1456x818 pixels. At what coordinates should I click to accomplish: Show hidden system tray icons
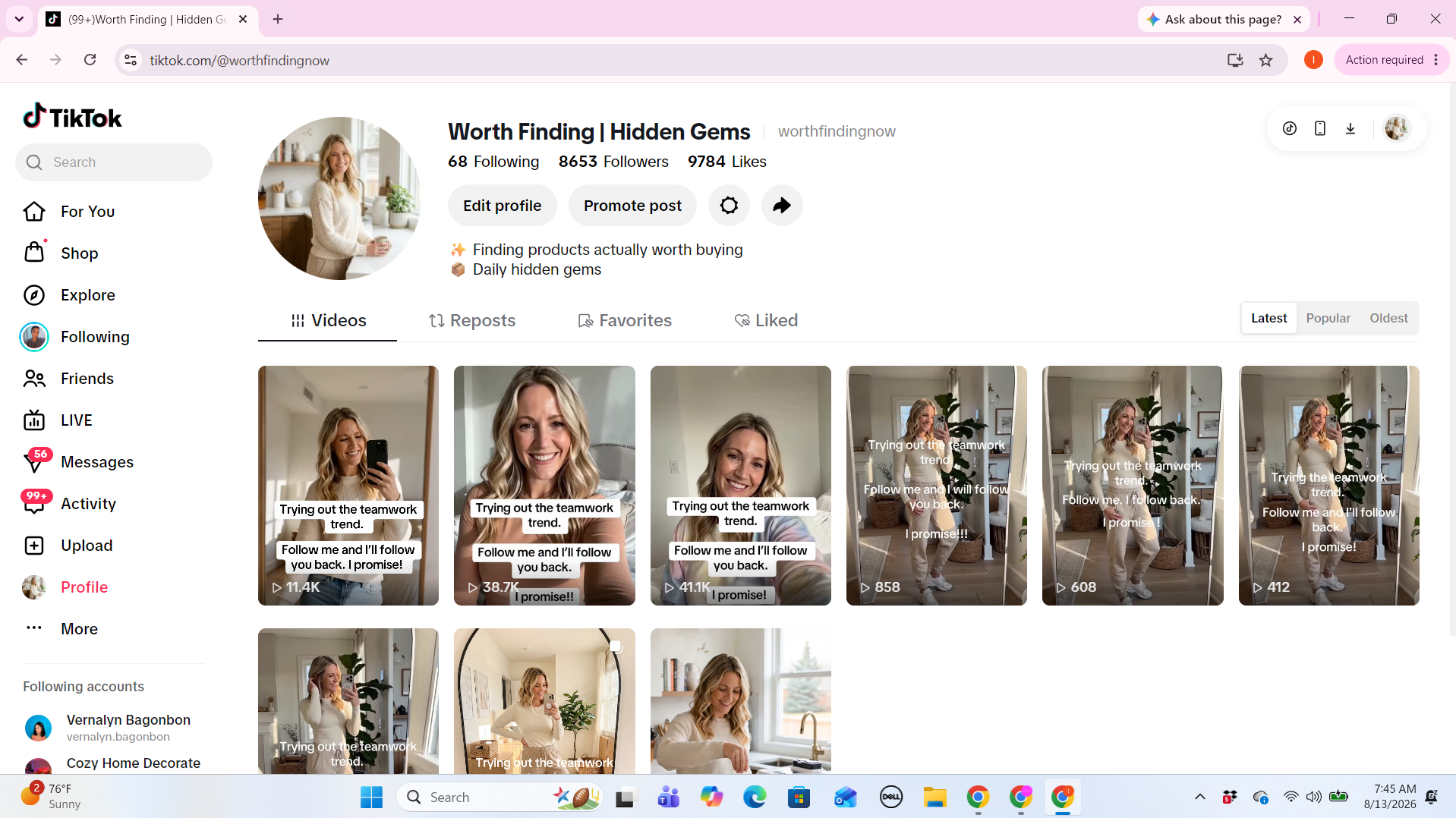pos(1200,797)
